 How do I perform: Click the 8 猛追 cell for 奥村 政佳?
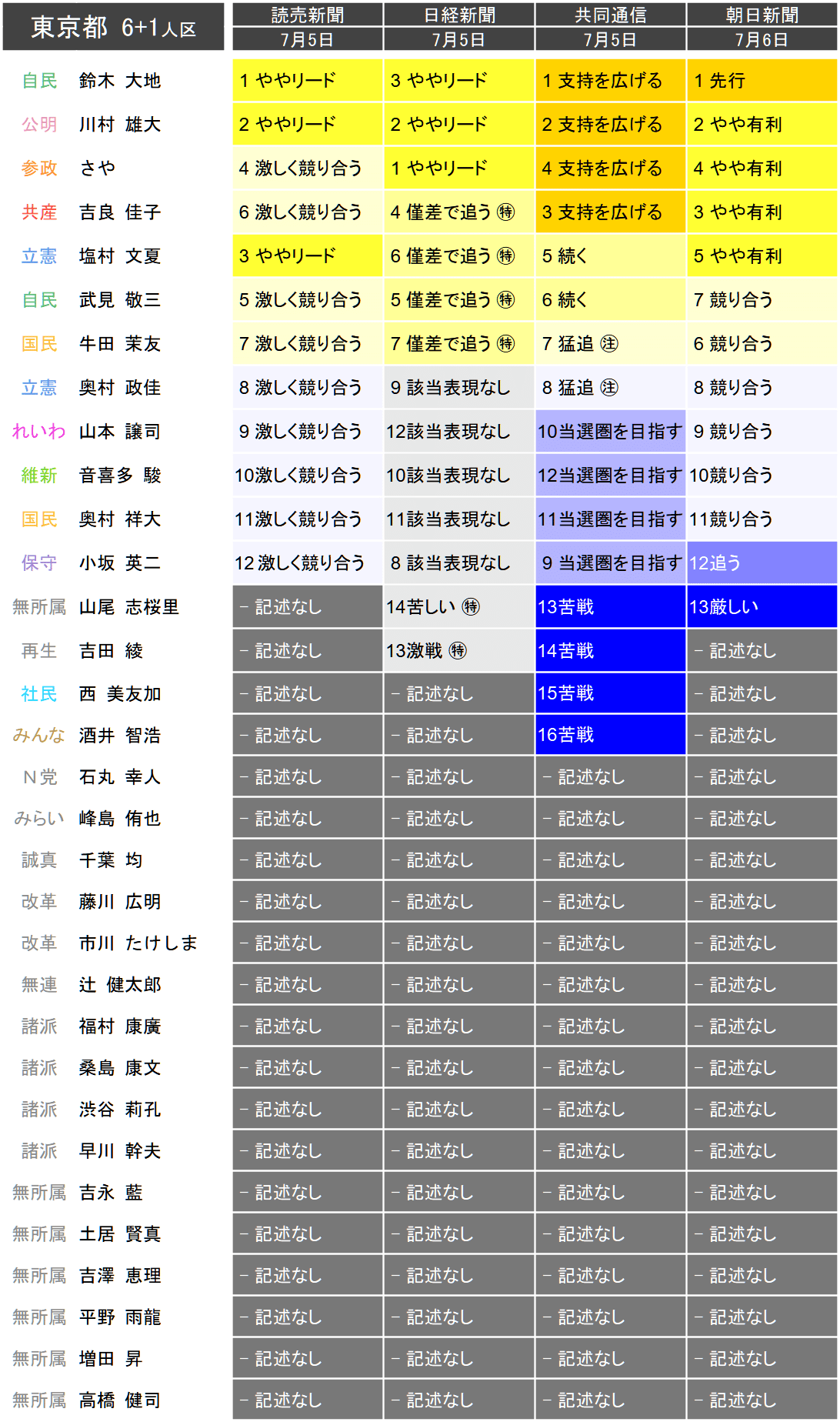click(x=611, y=388)
